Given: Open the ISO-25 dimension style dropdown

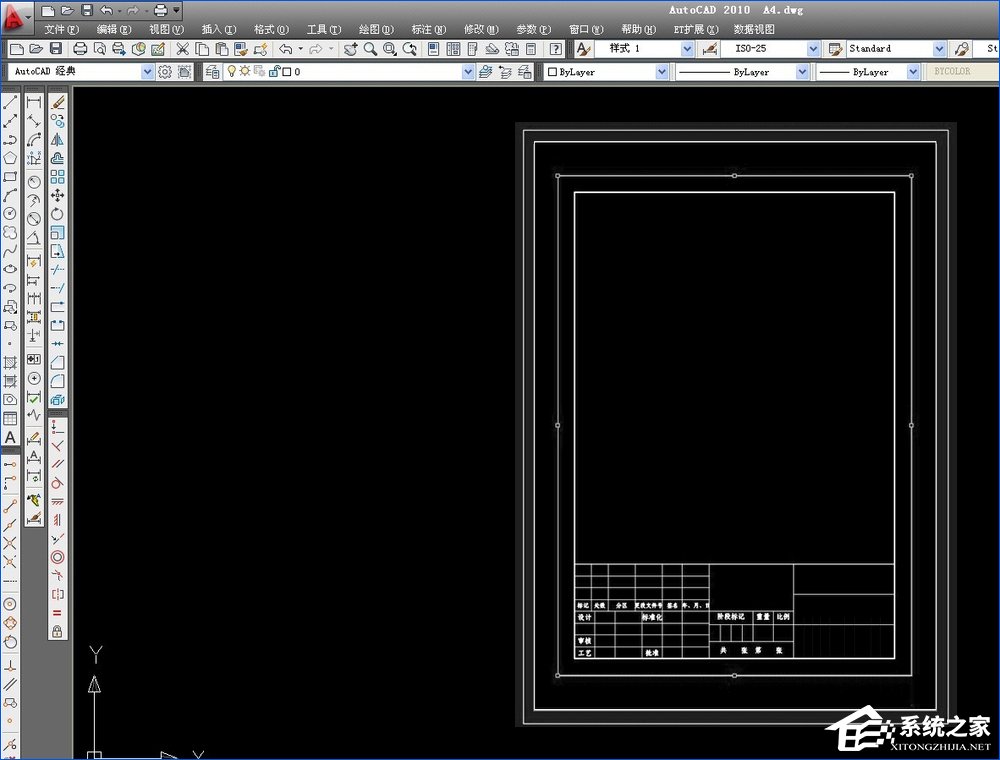Looking at the screenshot, I should 813,48.
